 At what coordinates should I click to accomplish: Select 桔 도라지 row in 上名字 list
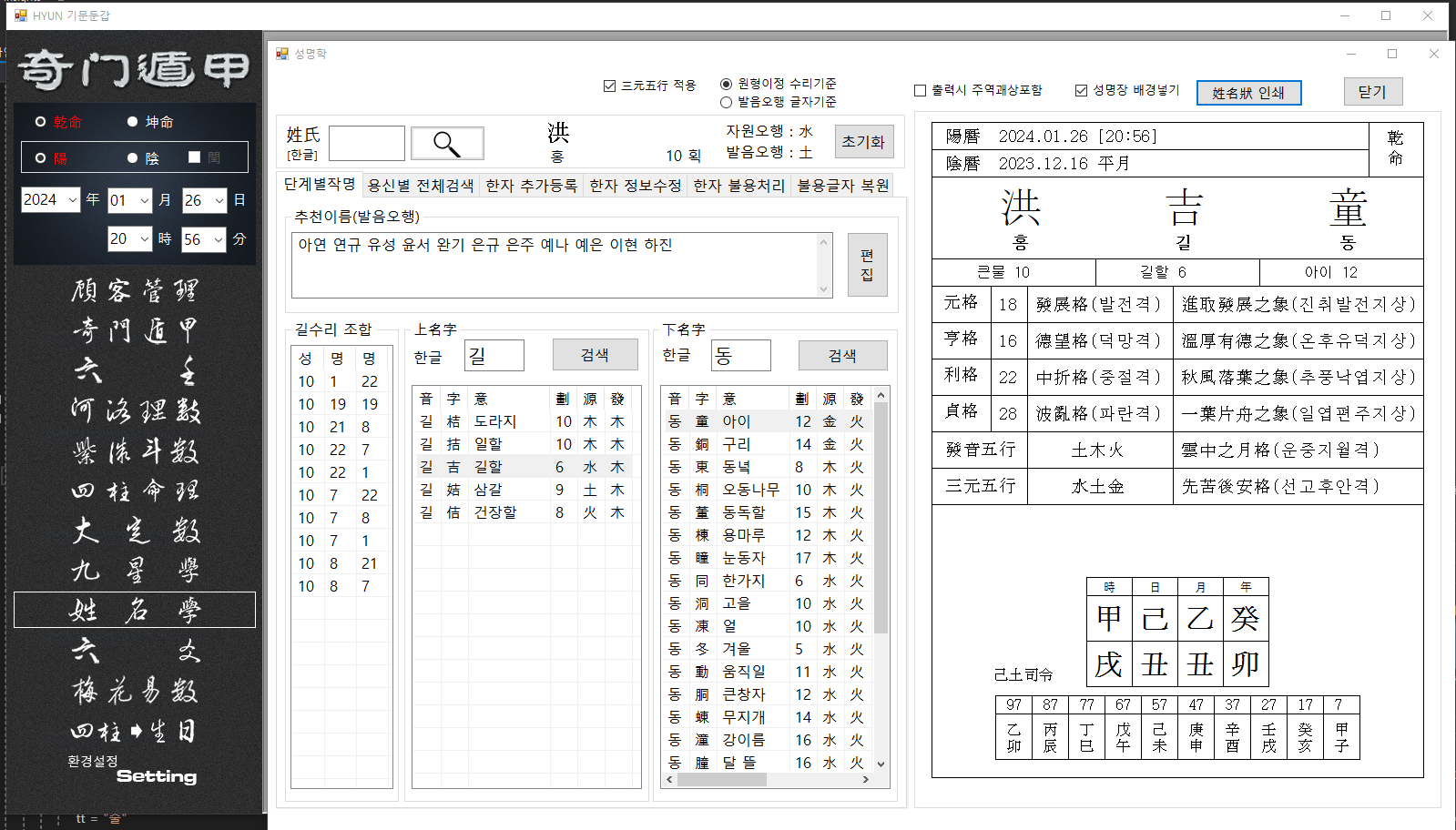(523, 421)
